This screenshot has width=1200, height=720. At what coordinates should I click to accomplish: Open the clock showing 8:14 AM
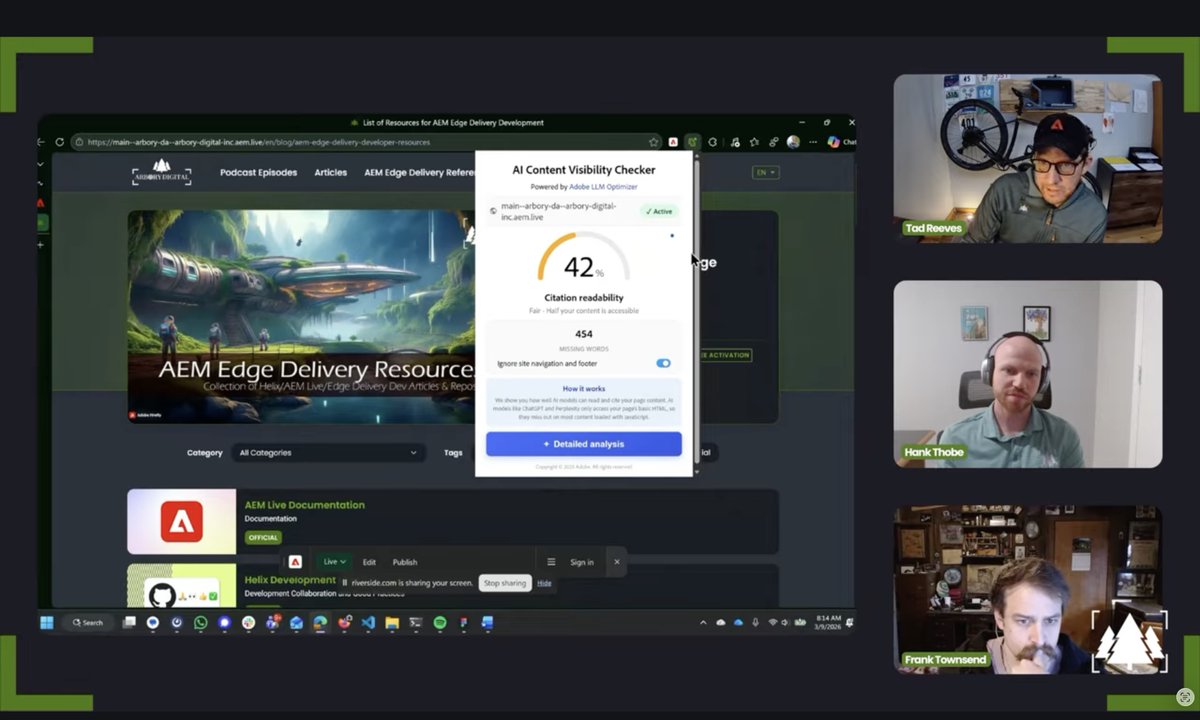point(829,622)
